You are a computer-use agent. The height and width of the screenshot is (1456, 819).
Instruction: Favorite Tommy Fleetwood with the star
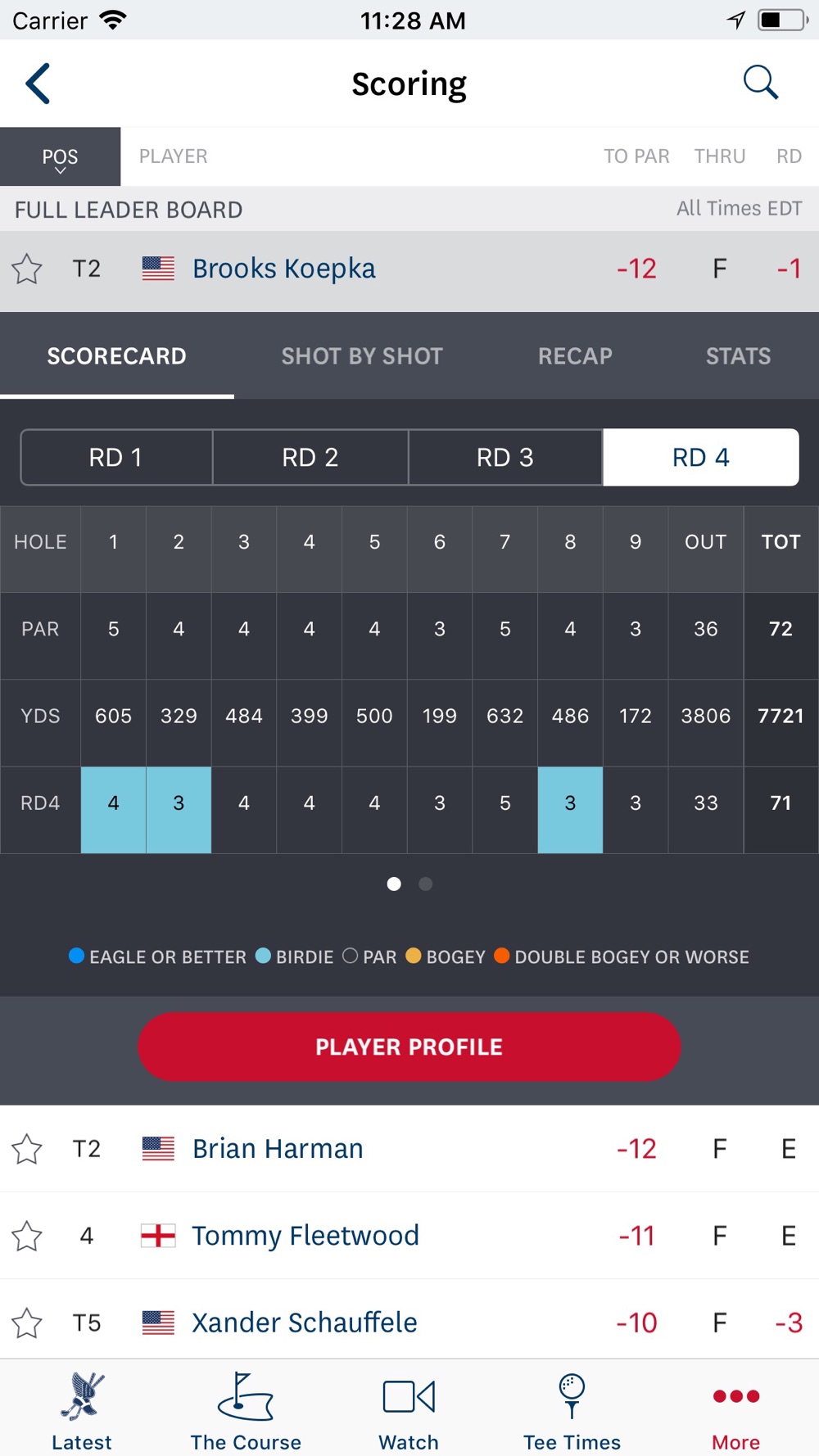(x=27, y=1236)
